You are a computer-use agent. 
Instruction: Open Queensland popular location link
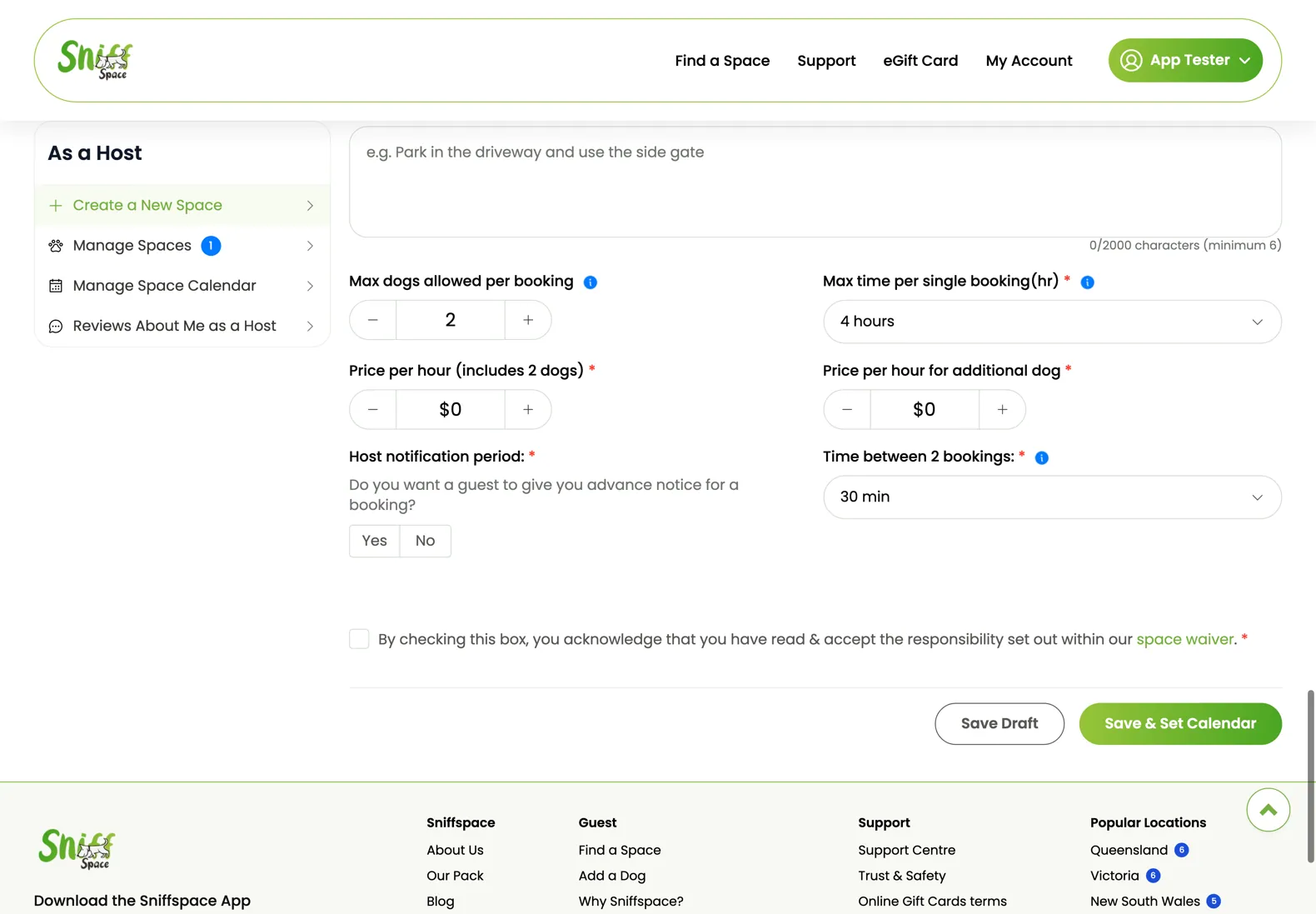click(x=1129, y=850)
